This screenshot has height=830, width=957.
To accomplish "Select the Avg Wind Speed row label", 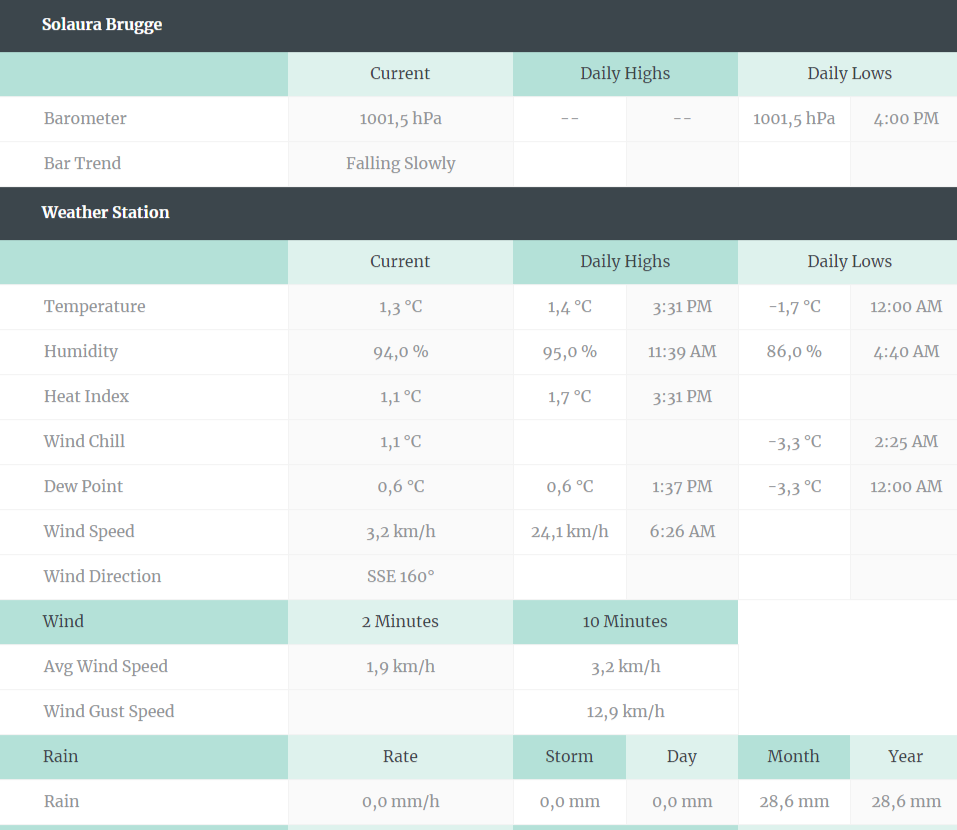I will coord(106,666).
